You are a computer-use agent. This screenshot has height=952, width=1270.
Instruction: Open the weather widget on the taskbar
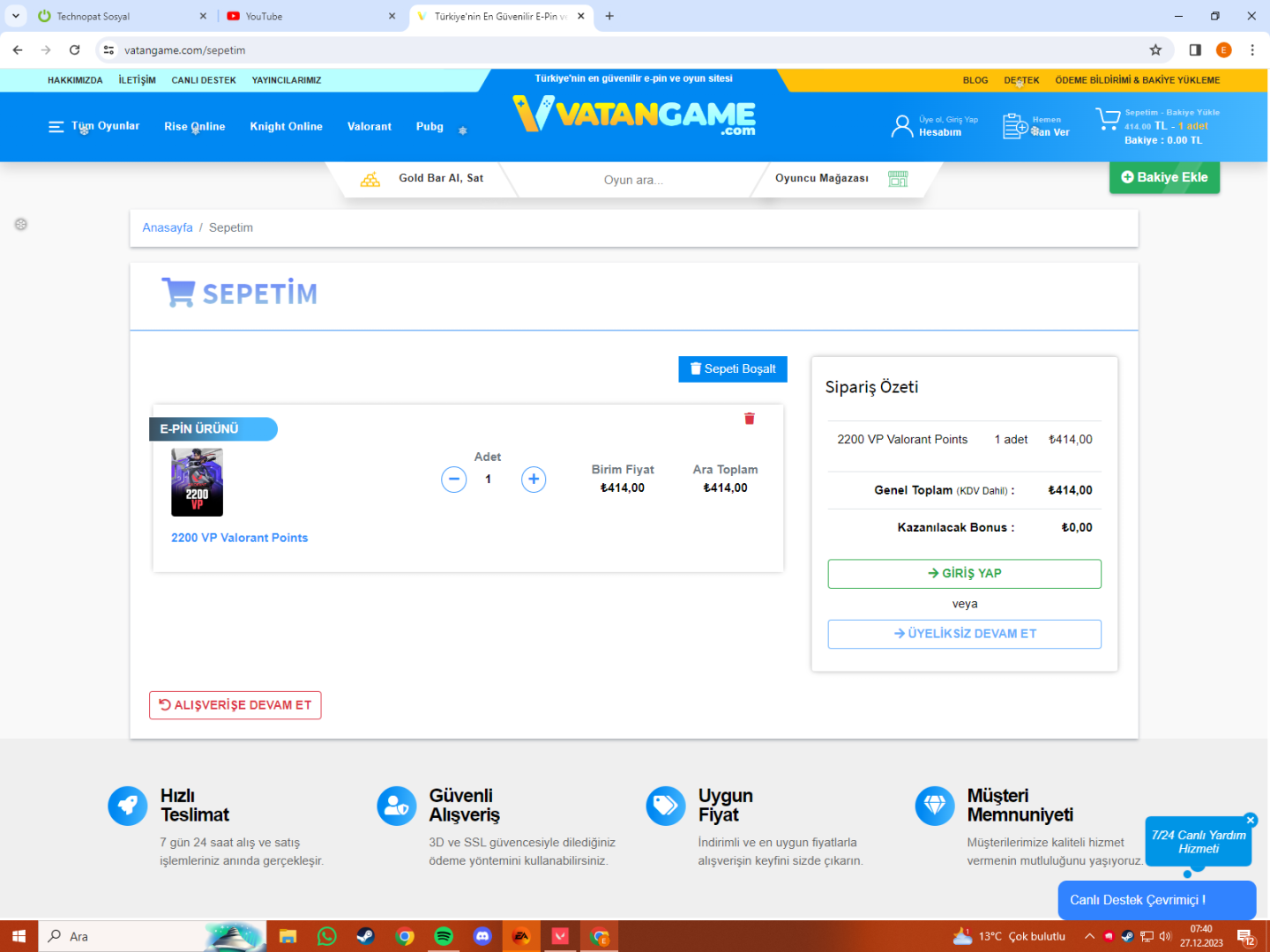(x=1010, y=936)
